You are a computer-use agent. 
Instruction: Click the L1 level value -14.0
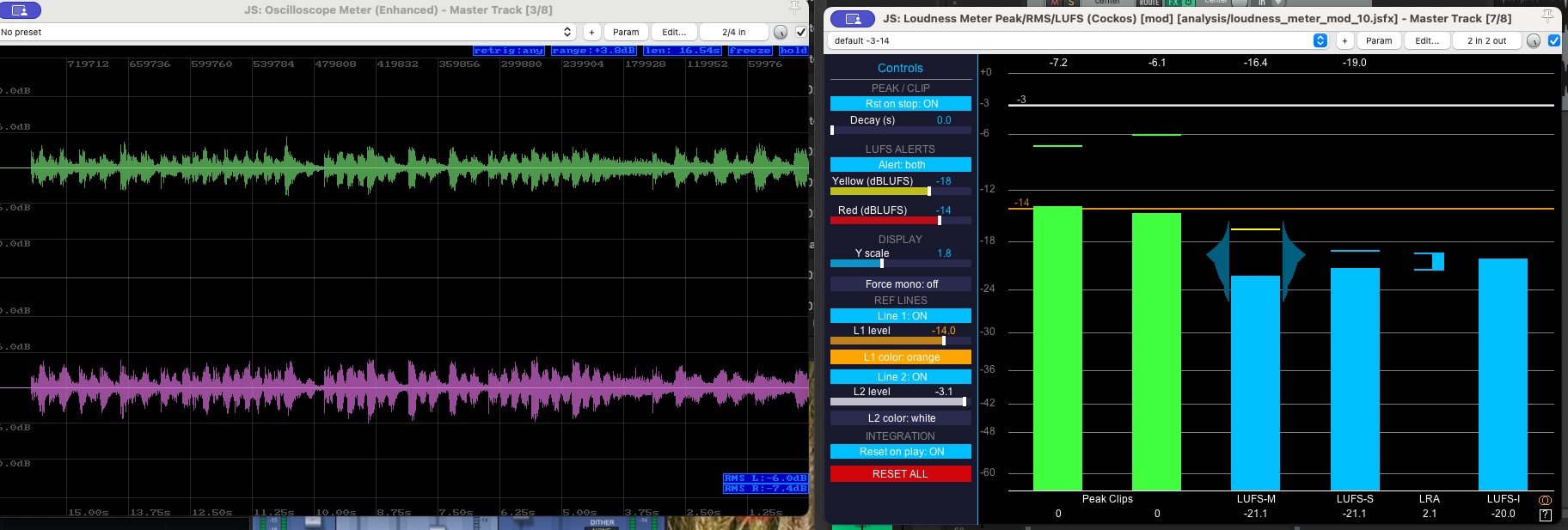pyautogui.click(x=943, y=331)
